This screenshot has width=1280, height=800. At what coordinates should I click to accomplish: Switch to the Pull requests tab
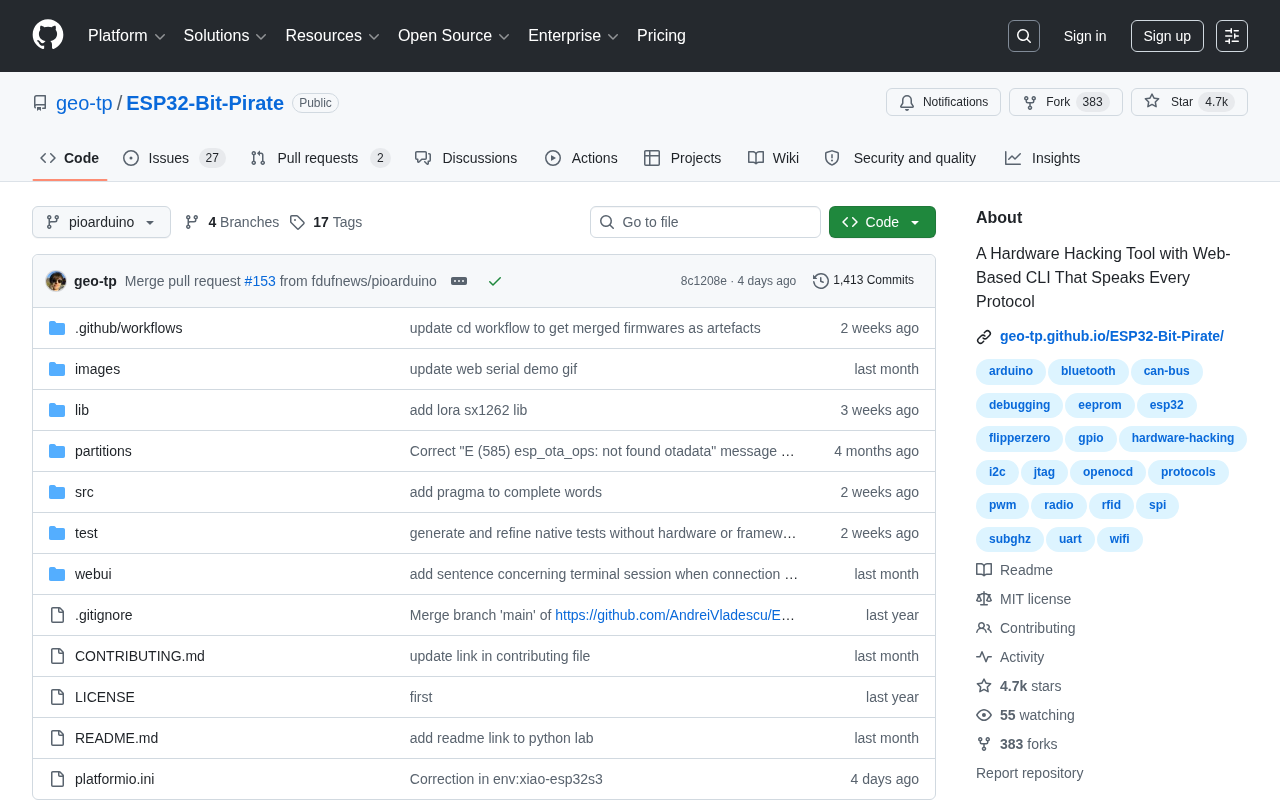point(320,158)
